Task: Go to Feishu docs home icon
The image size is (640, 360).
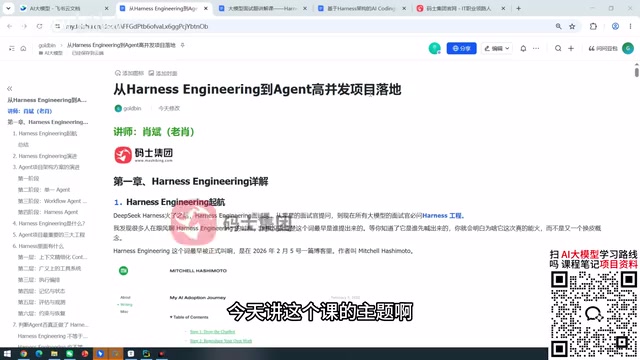Action: pyautogui.click(x=23, y=48)
